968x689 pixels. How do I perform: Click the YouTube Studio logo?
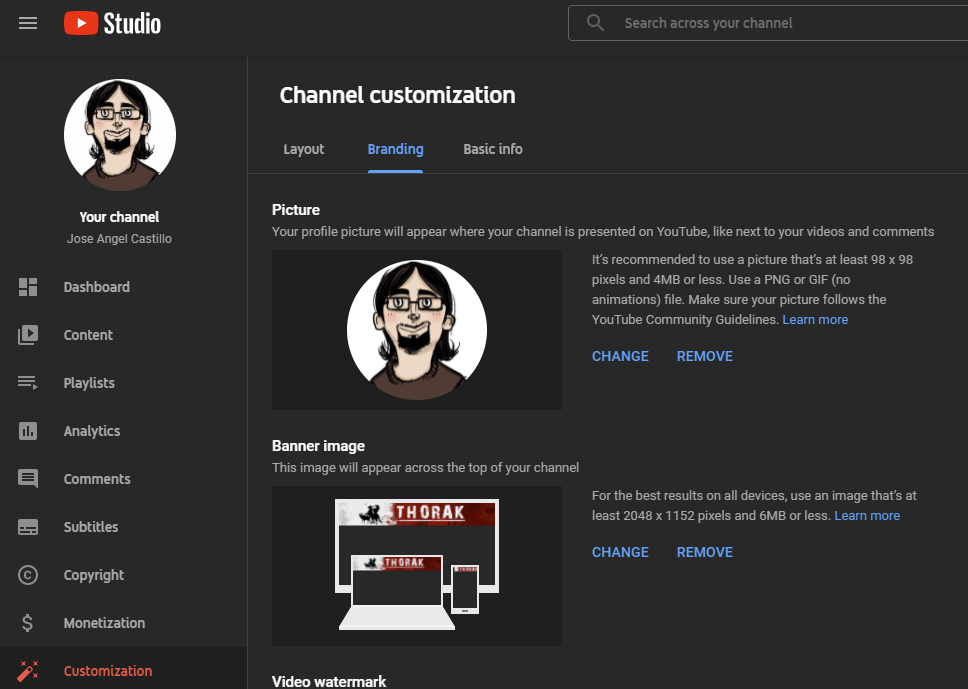pyautogui.click(x=112, y=23)
